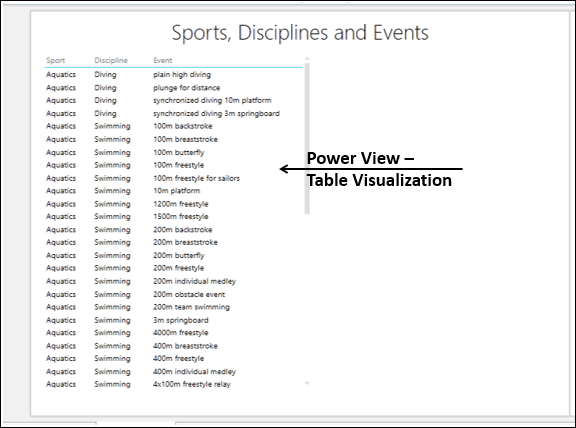Sort by the Discipline column header
The height and width of the screenshot is (428, 576).
(x=111, y=61)
